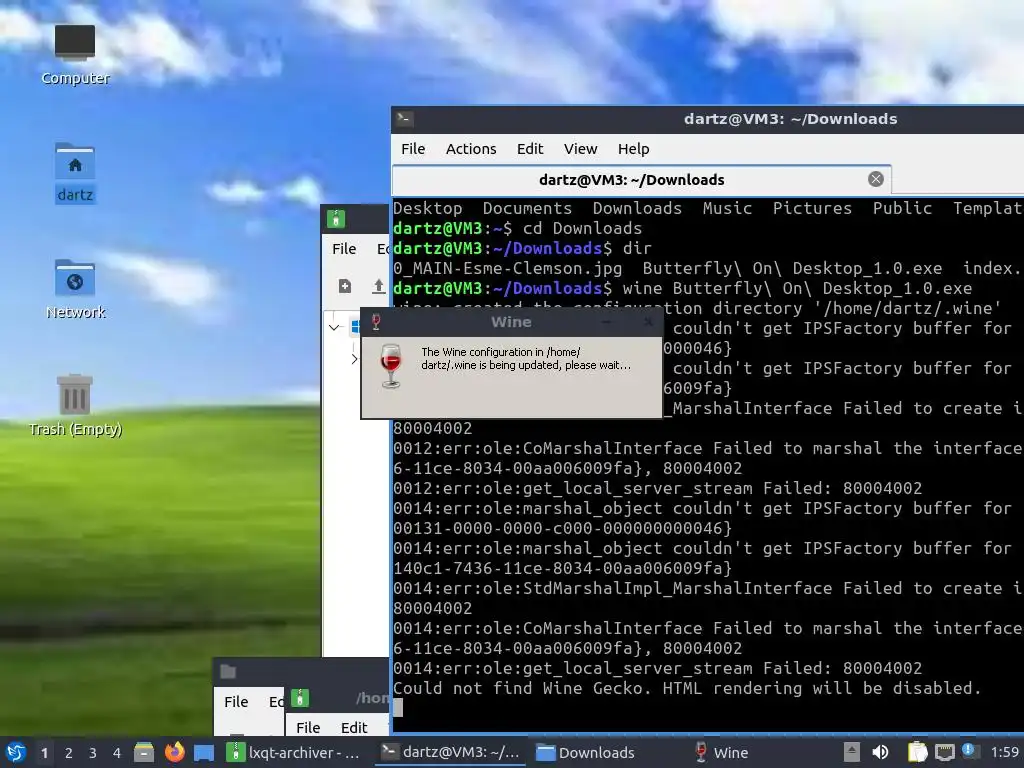Open the dartz home folder icon
The image size is (1024, 768).
pos(74,172)
